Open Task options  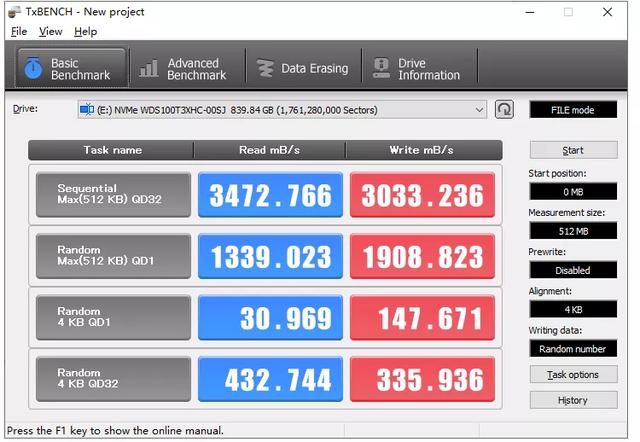tap(573, 374)
